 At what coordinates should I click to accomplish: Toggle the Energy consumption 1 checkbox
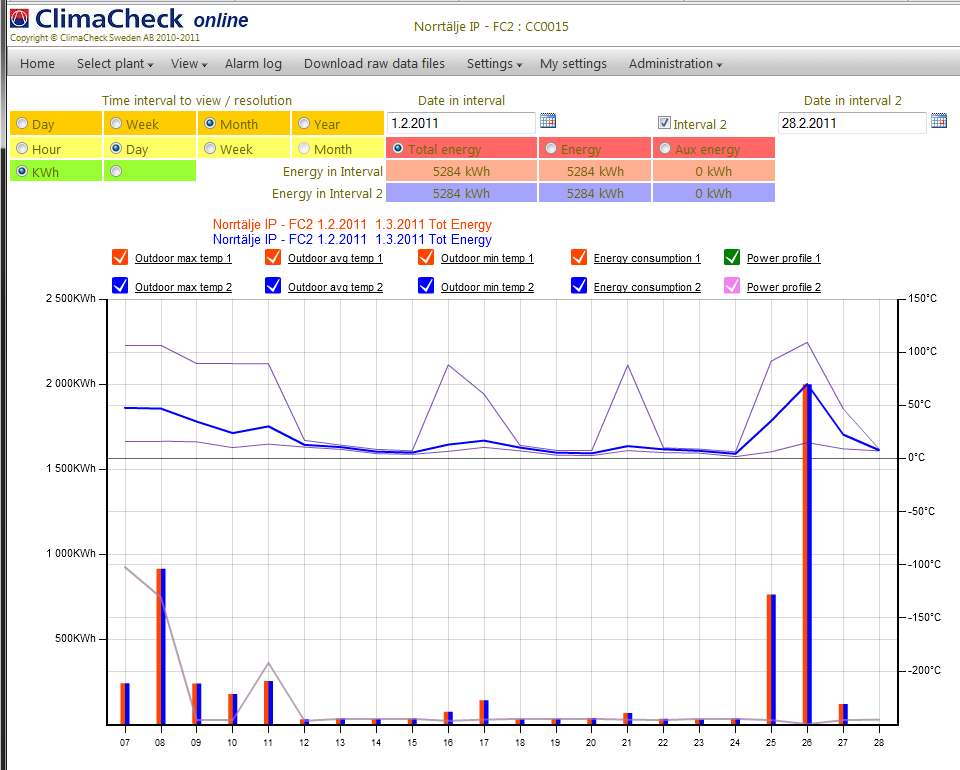579,257
